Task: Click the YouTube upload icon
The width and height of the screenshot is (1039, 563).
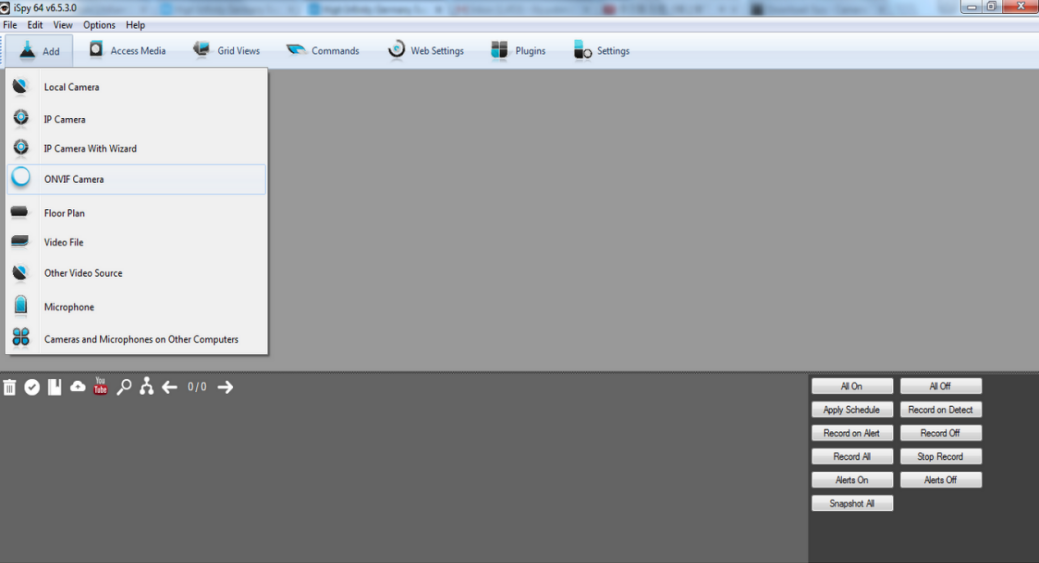Action: (x=100, y=385)
